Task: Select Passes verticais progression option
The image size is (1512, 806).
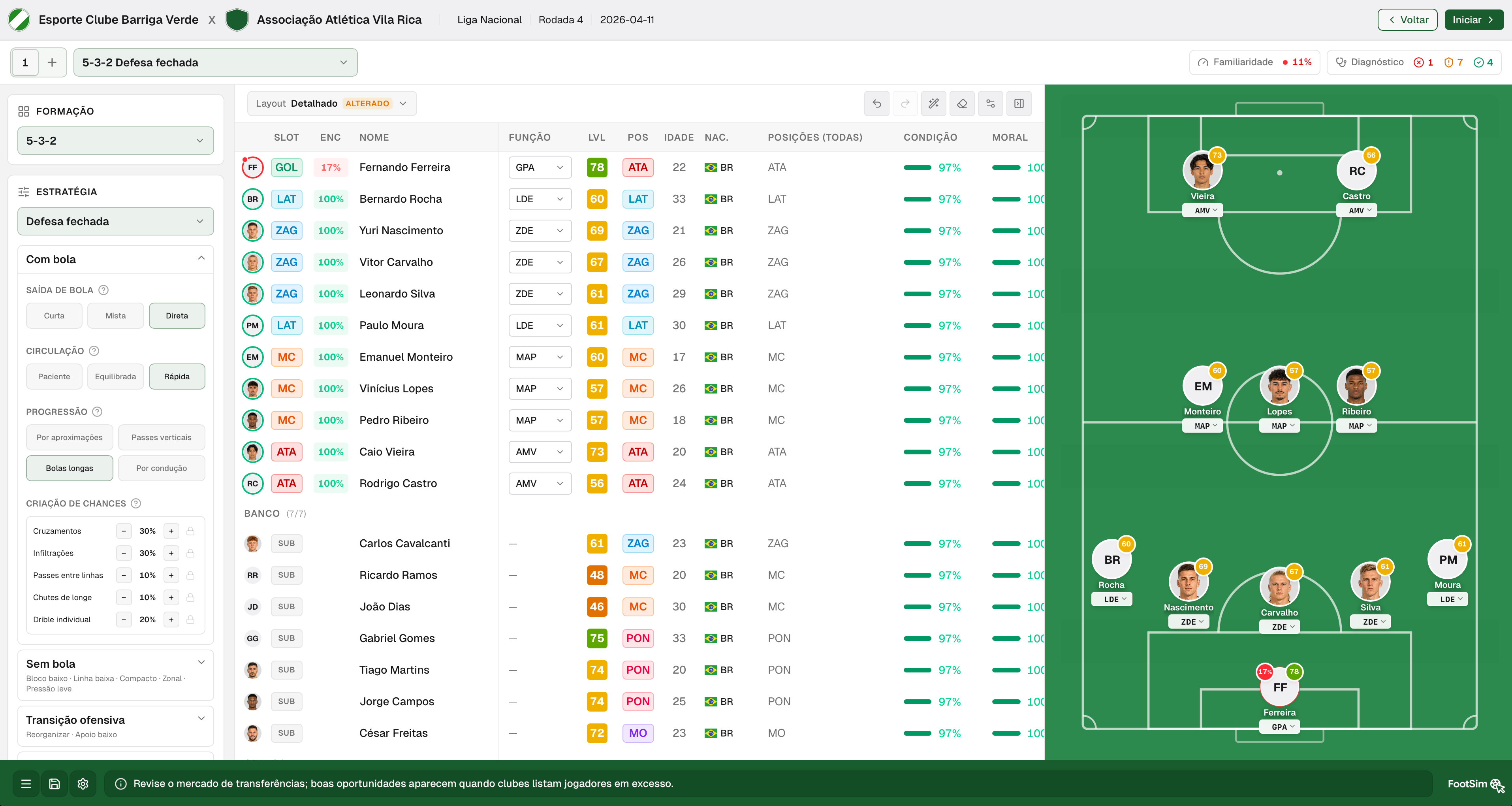Action: [x=162, y=437]
